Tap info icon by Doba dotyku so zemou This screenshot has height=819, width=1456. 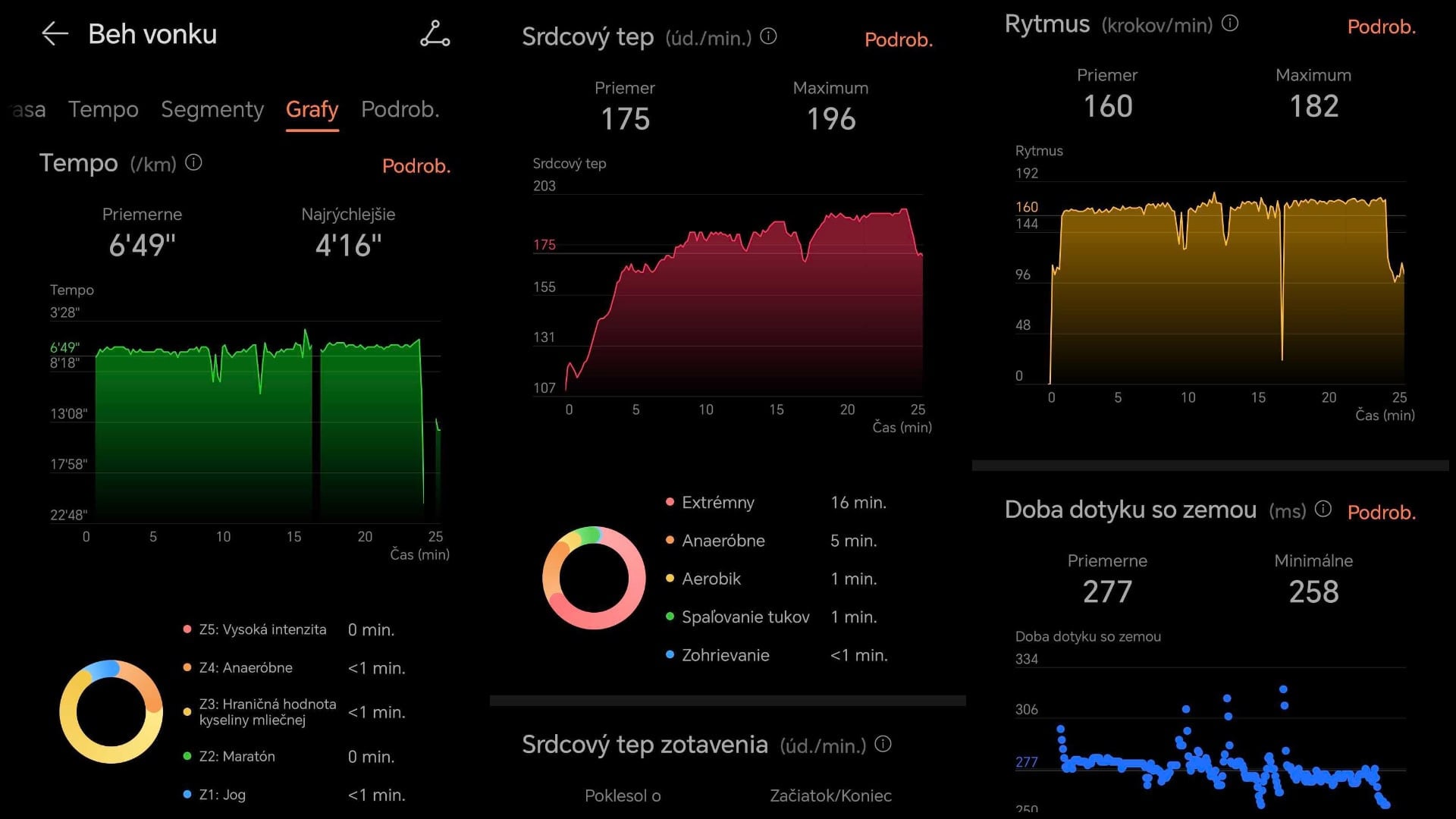(1323, 509)
